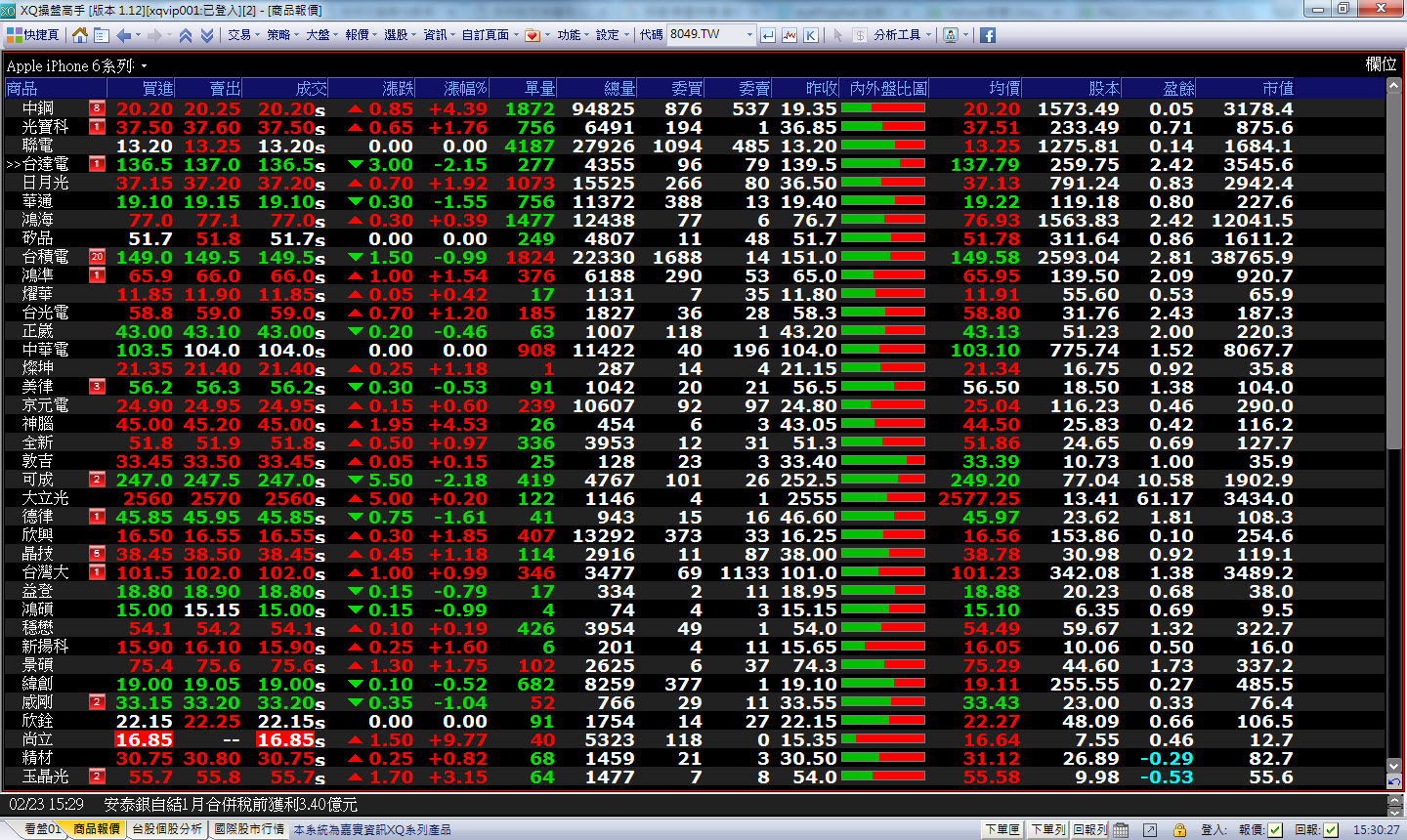
Task: Open the 回報列 report bar
Action: point(1090,829)
